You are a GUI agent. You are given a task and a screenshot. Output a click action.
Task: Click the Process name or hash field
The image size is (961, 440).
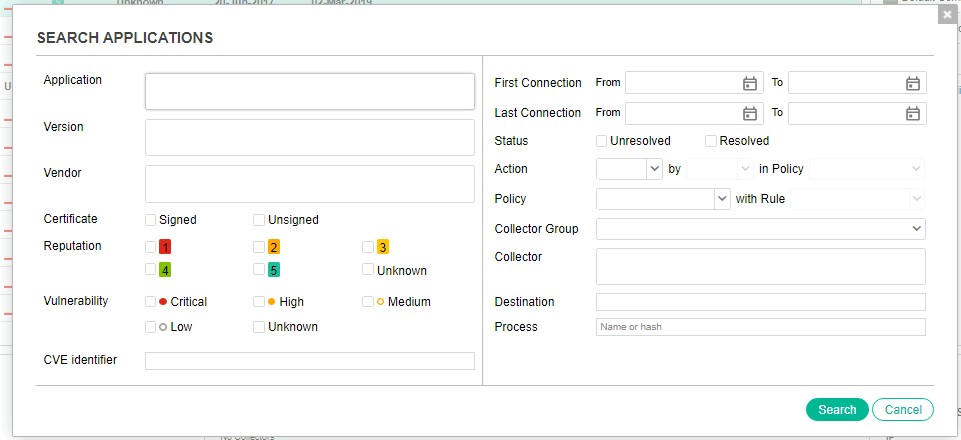click(x=760, y=327)
